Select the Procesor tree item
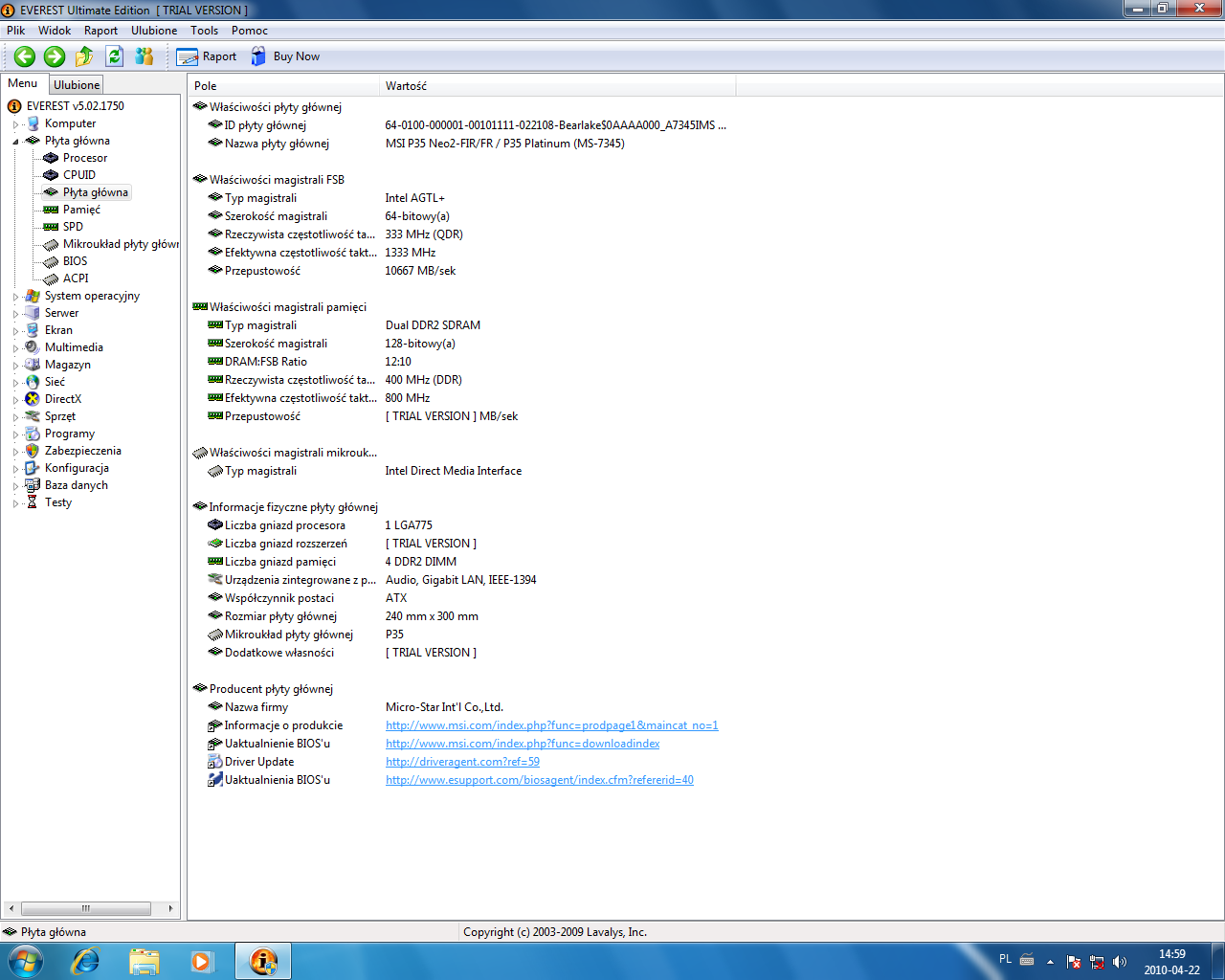The height and width of the screenshot is (980, 1225). tap(85, 158)
